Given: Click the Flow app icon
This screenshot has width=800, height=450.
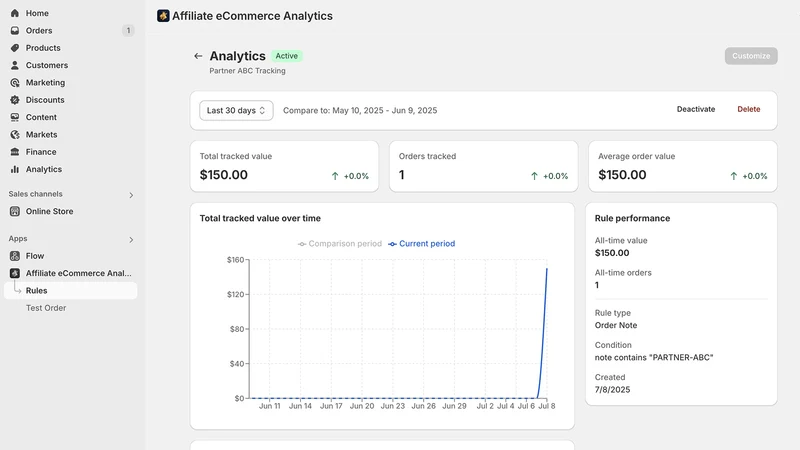Looking at the screenshot, I should point(15,256).
